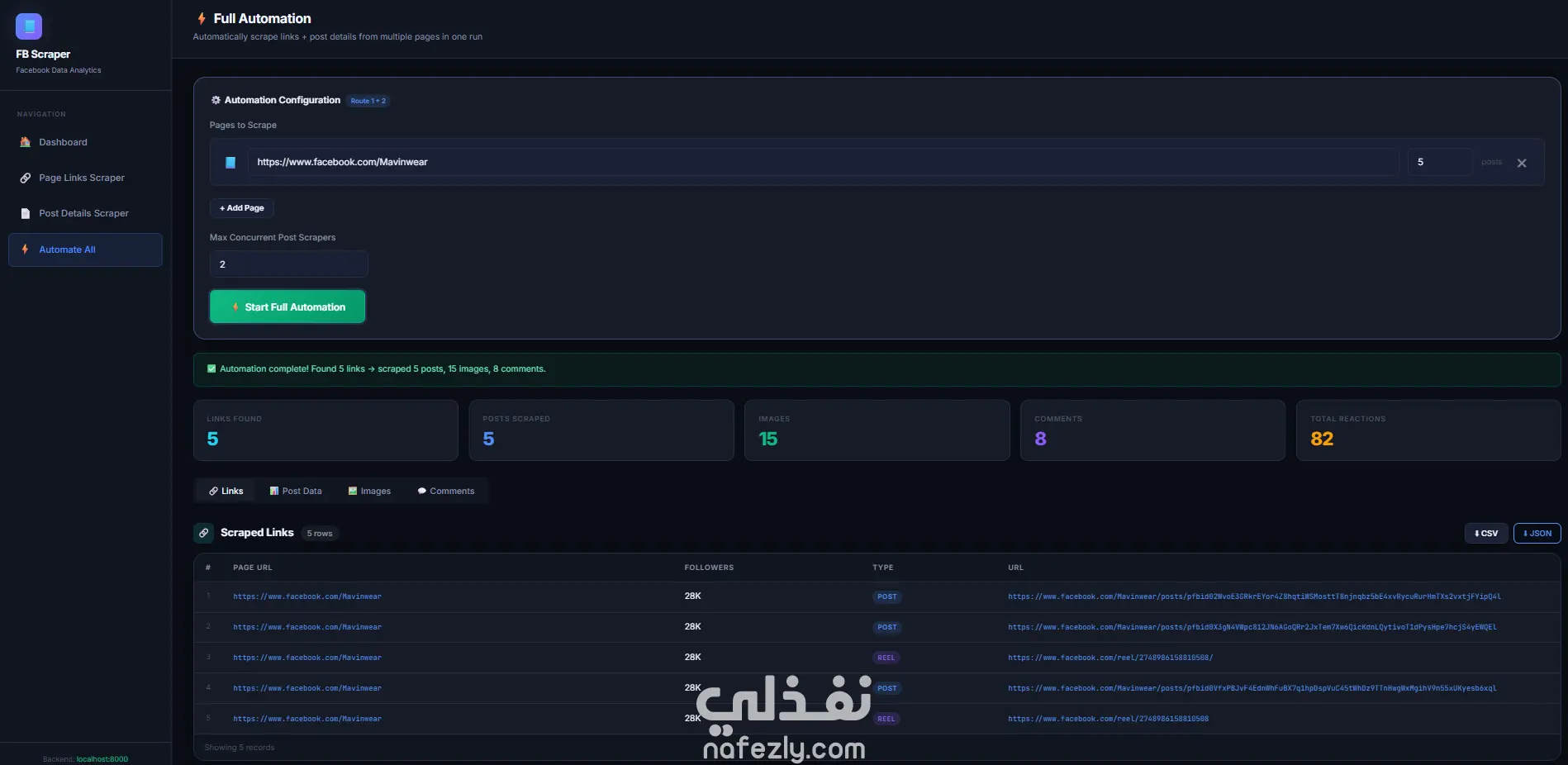Click the + Add Page button

(242, 208)
